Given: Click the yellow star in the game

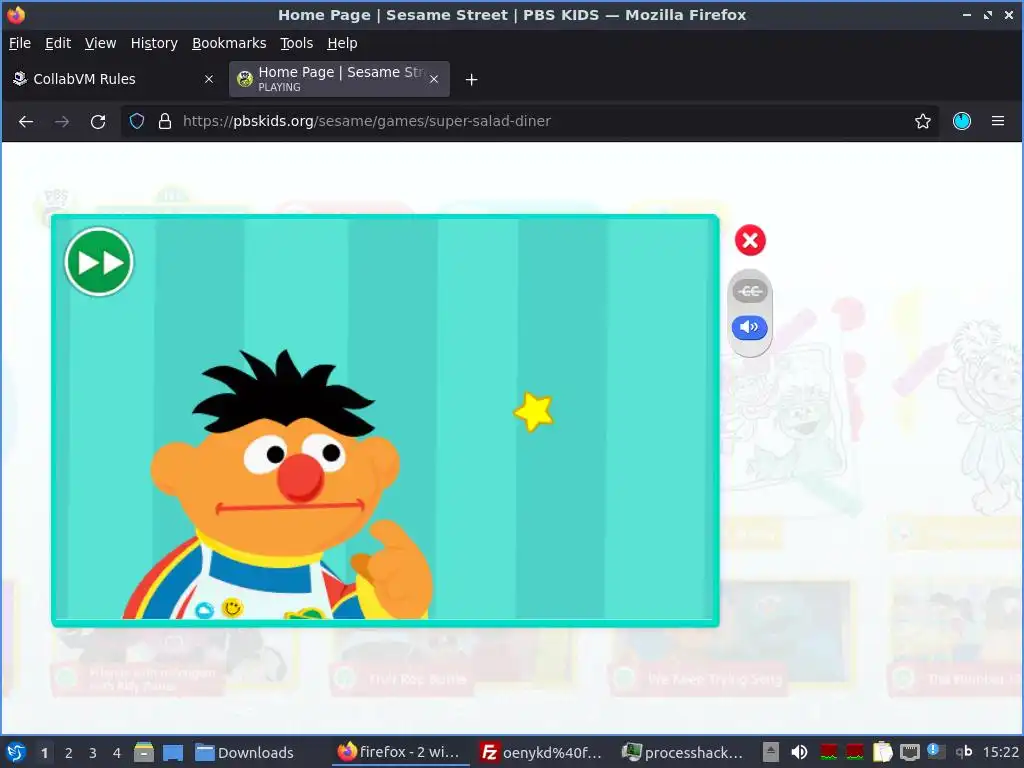Looking at the screenshot, I should pos(534,411).
